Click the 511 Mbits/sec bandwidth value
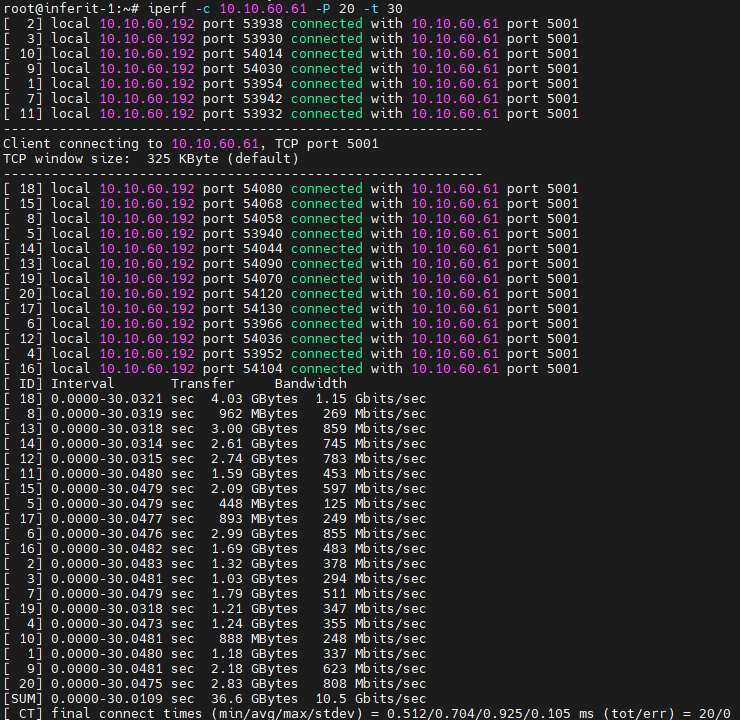This screenshot has width=740, height=720. (375, 594)
